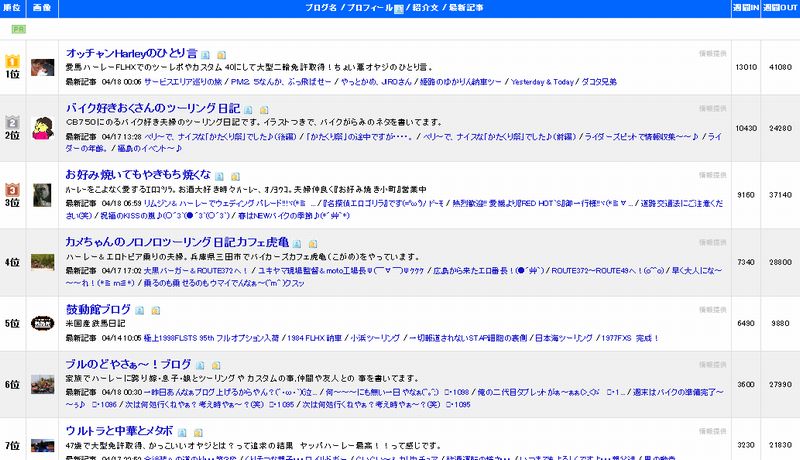Viewport: 800px width, 460px height.
Task: Select the weekly OUT value 37140
Action: coord(781,195)
